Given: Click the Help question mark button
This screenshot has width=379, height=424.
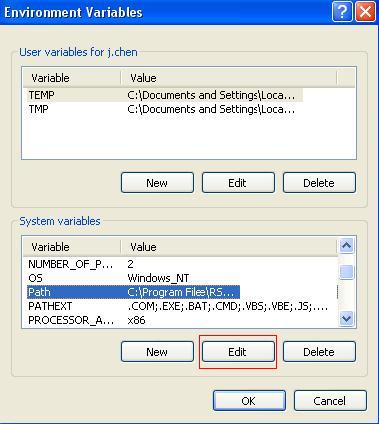Looking at the screenshot, I should 342,12.
